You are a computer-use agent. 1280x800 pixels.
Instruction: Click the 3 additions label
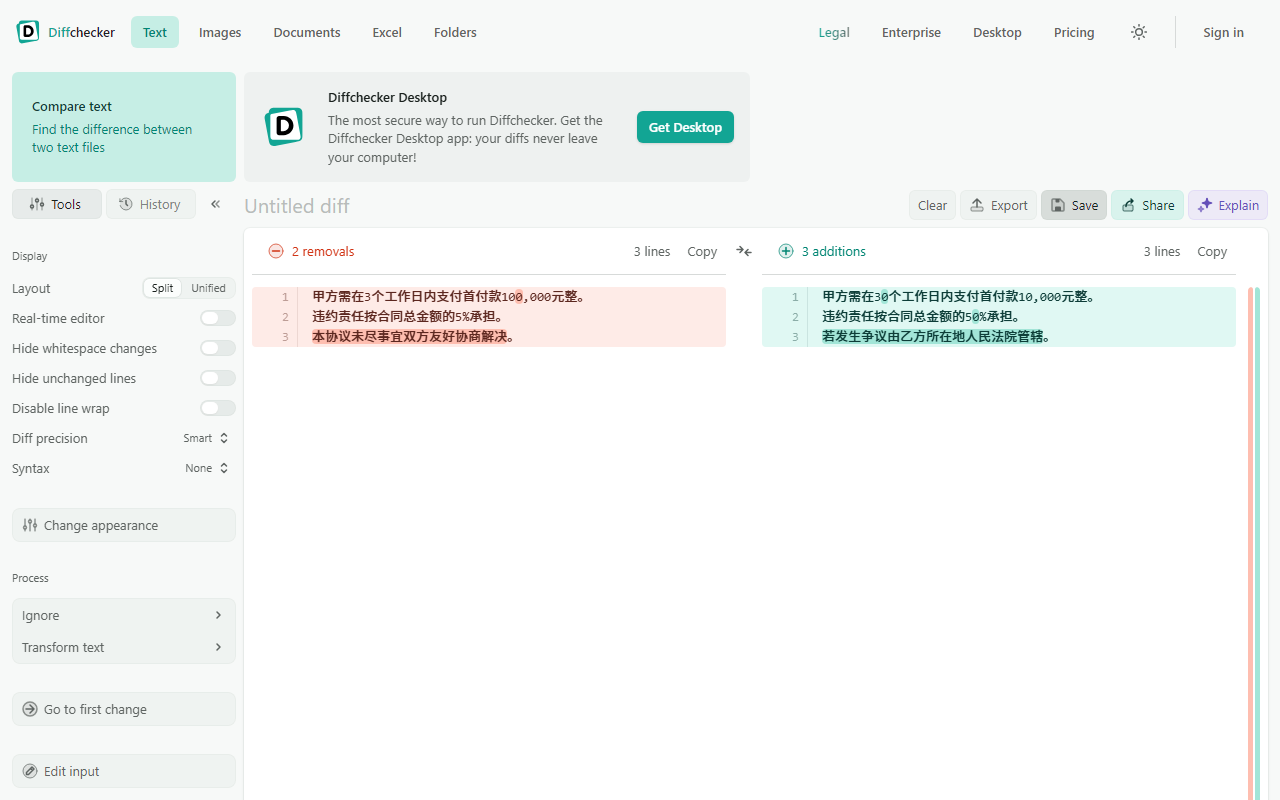[834, 251]
